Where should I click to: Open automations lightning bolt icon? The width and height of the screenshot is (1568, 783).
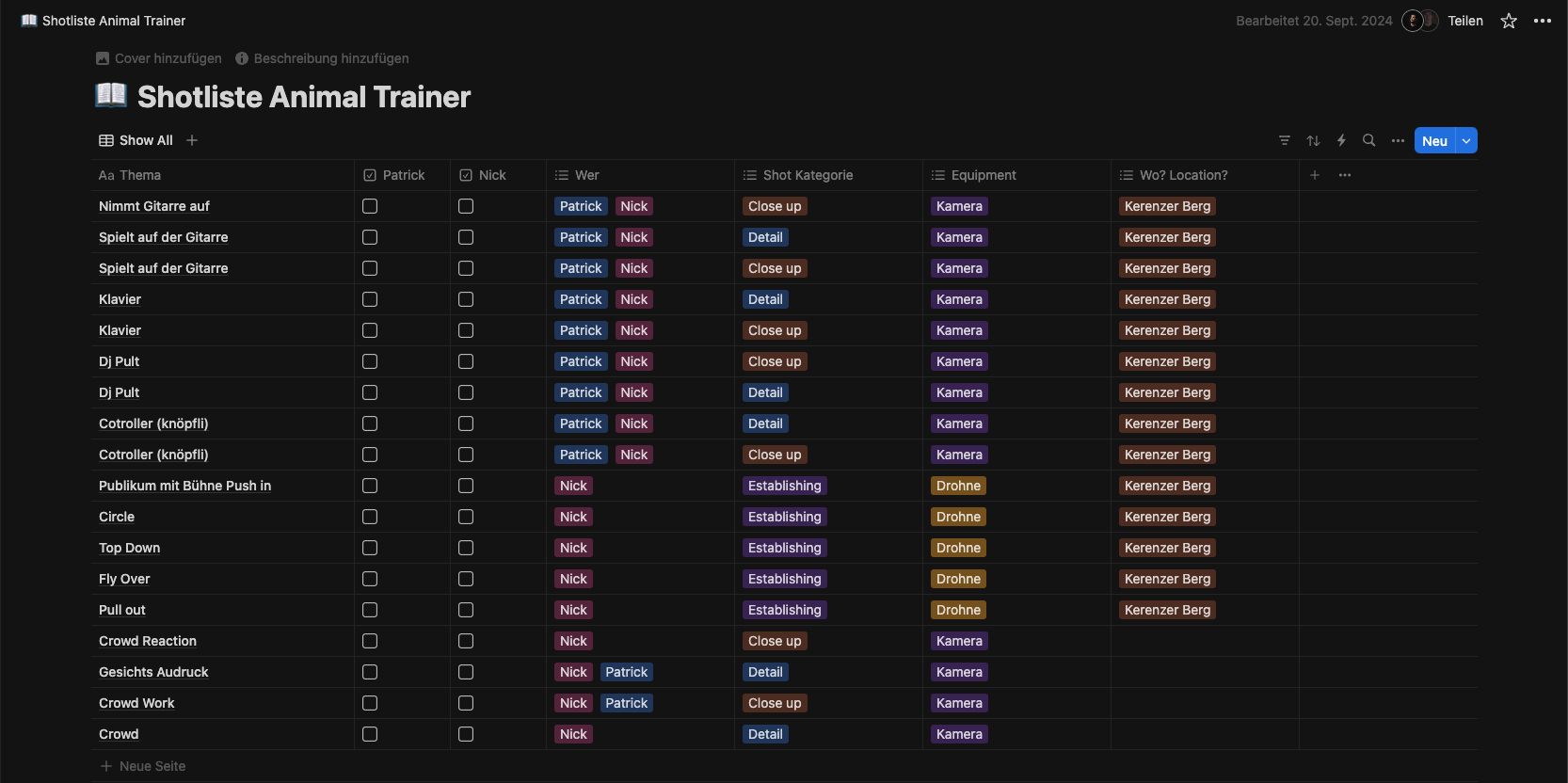[1341, 140]
